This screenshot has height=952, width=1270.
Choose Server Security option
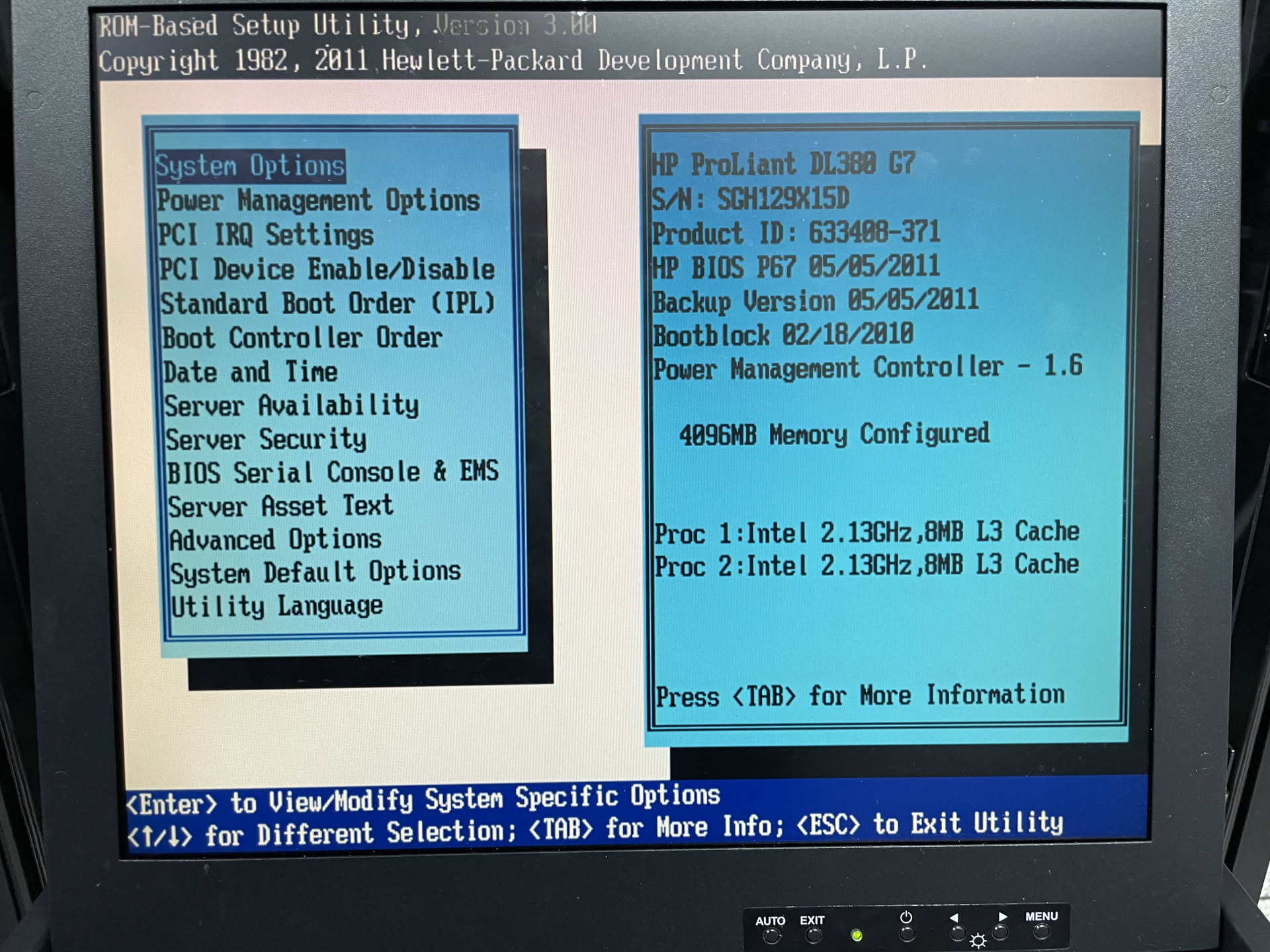tap(266, 440)
